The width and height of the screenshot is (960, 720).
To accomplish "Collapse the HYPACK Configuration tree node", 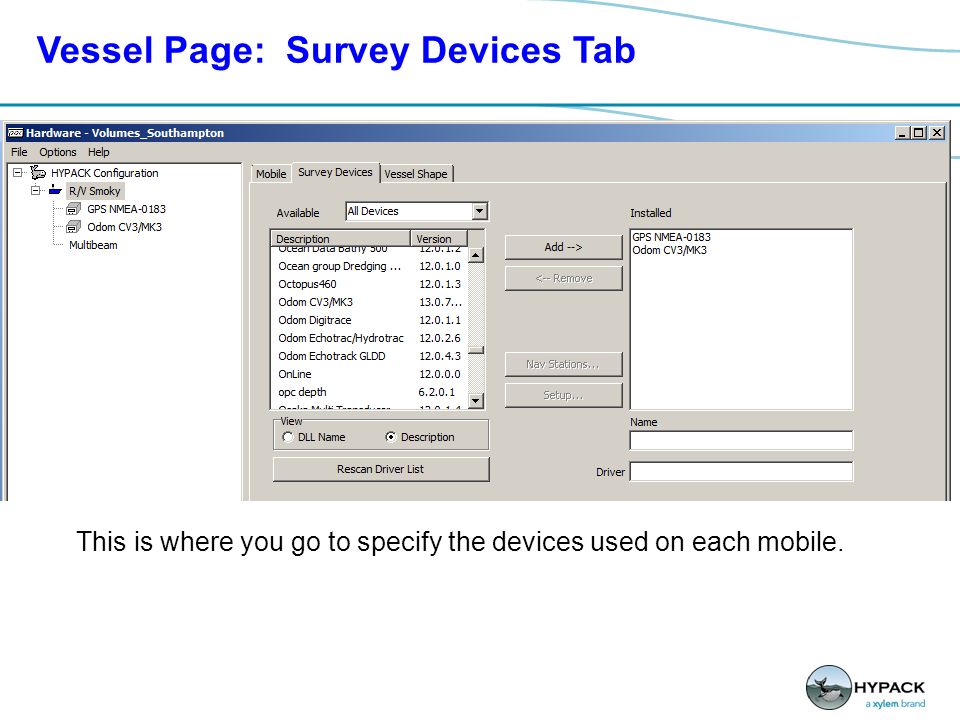I will [x=18, y=173].
